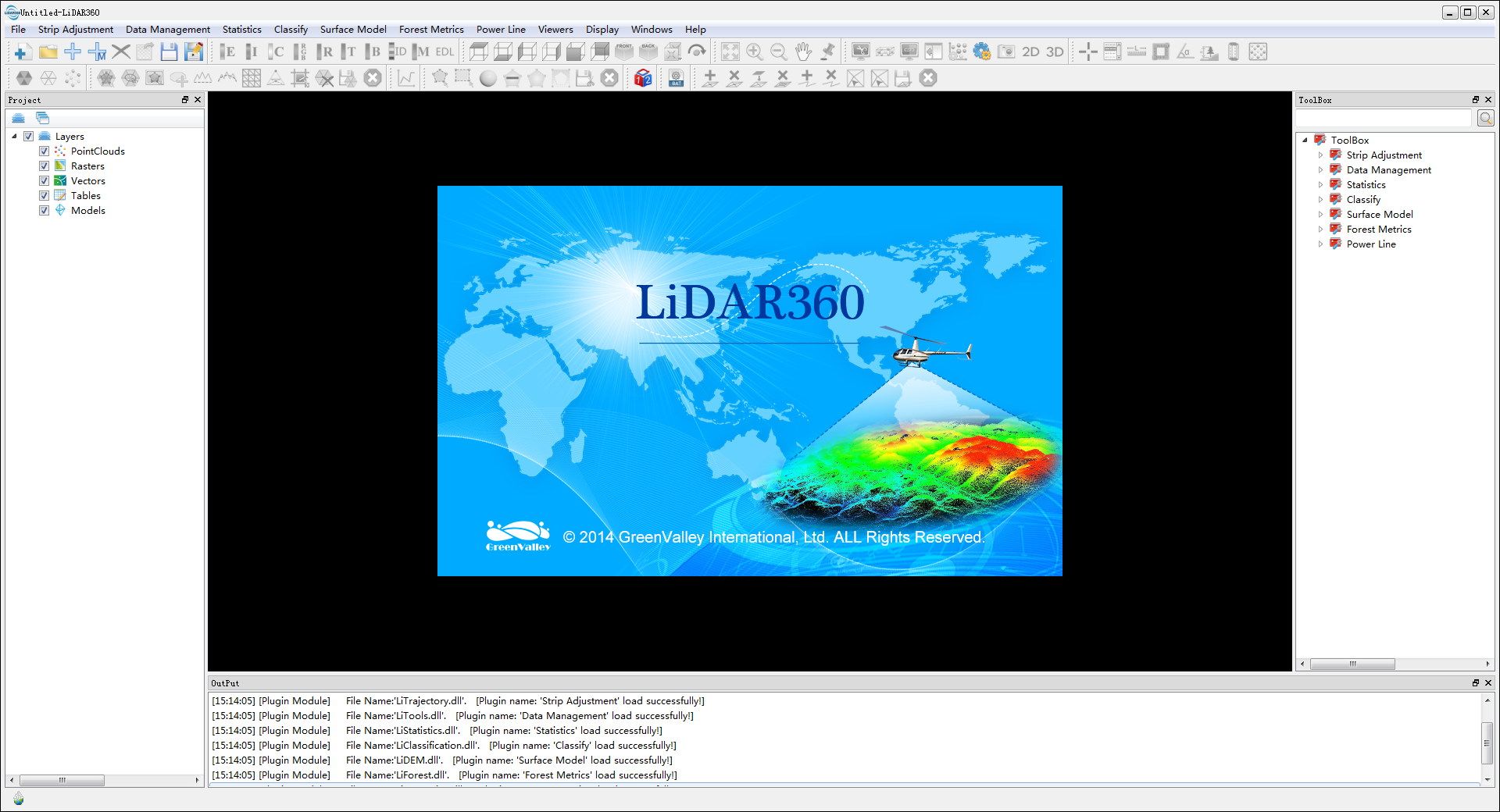Uncheck the Rasters layer checkbox
Screen dimensions: 1500x812
[x=45, y=166]
